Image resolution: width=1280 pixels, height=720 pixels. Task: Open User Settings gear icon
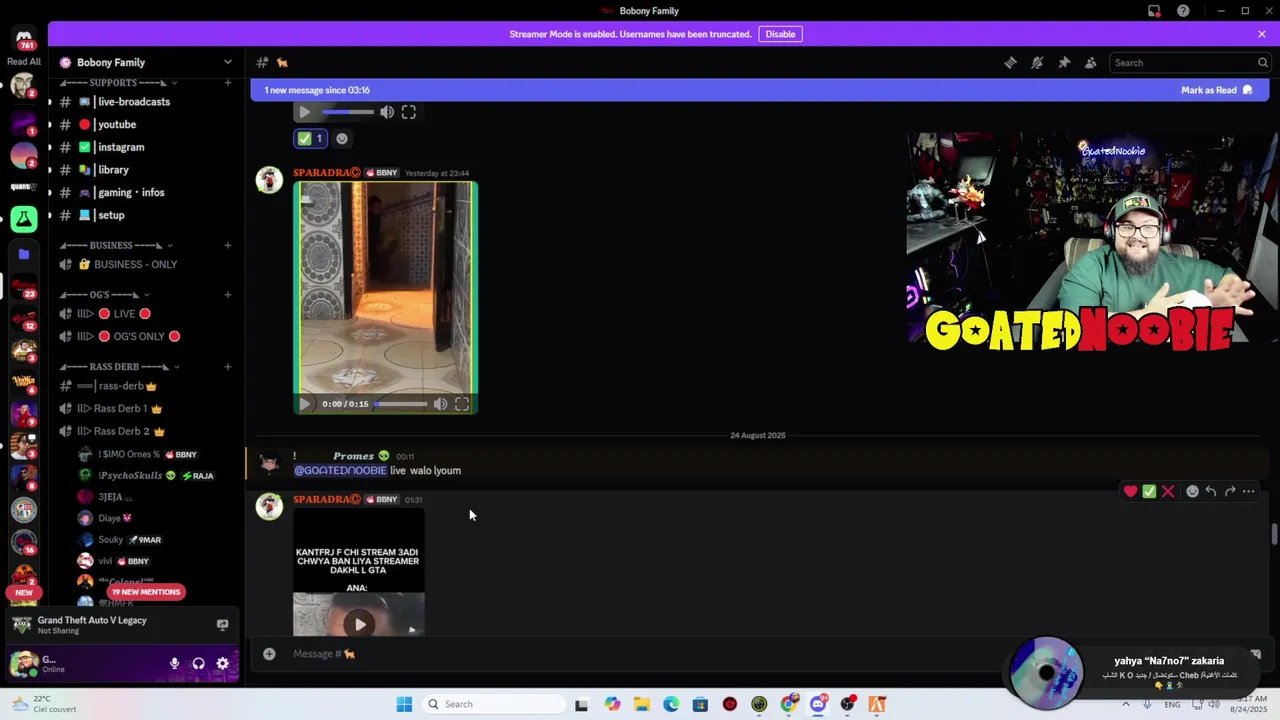tap(222, 663)
